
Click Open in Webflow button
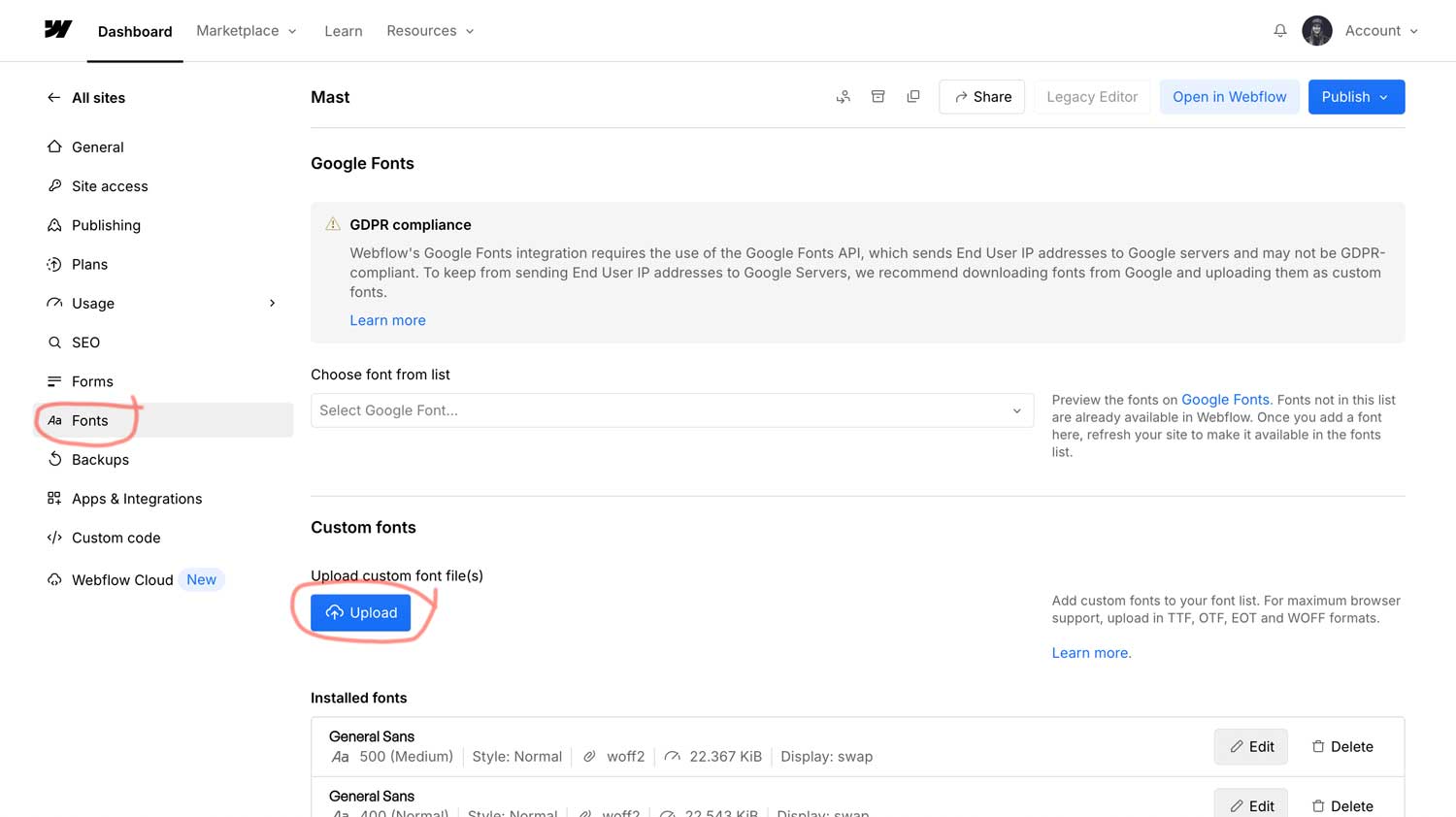point(1229,97)
